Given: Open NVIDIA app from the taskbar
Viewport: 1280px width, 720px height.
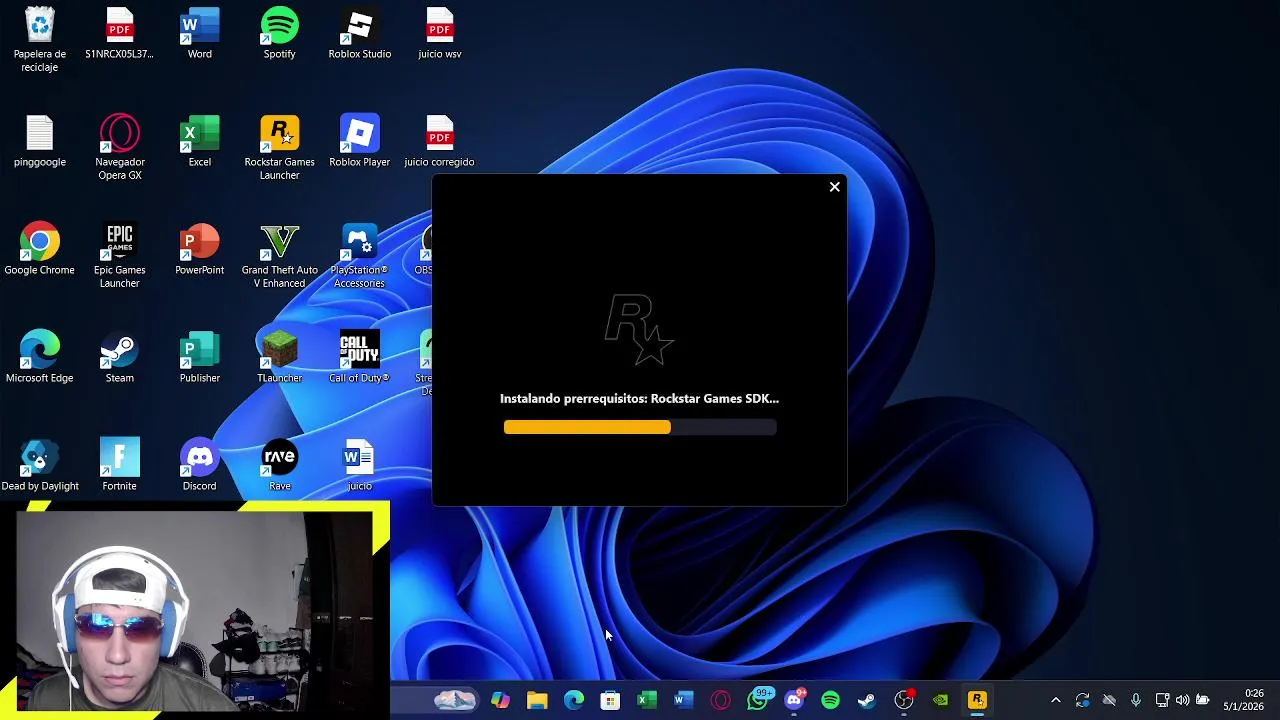Looking at the screenshot, I should pos(940,700).
